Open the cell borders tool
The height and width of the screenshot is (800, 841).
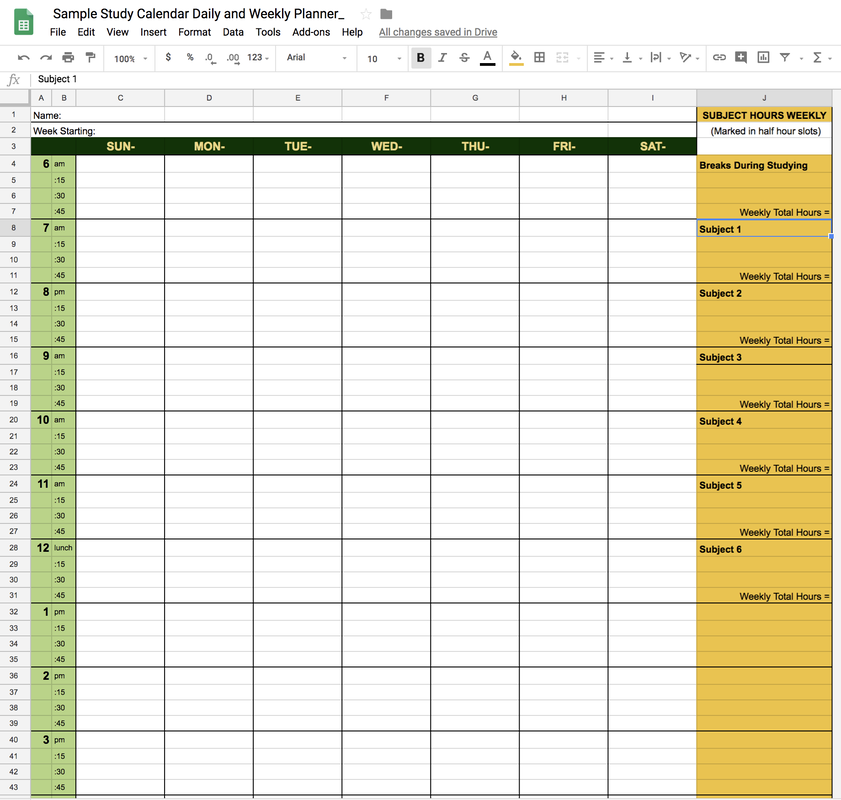pos(539,58)
